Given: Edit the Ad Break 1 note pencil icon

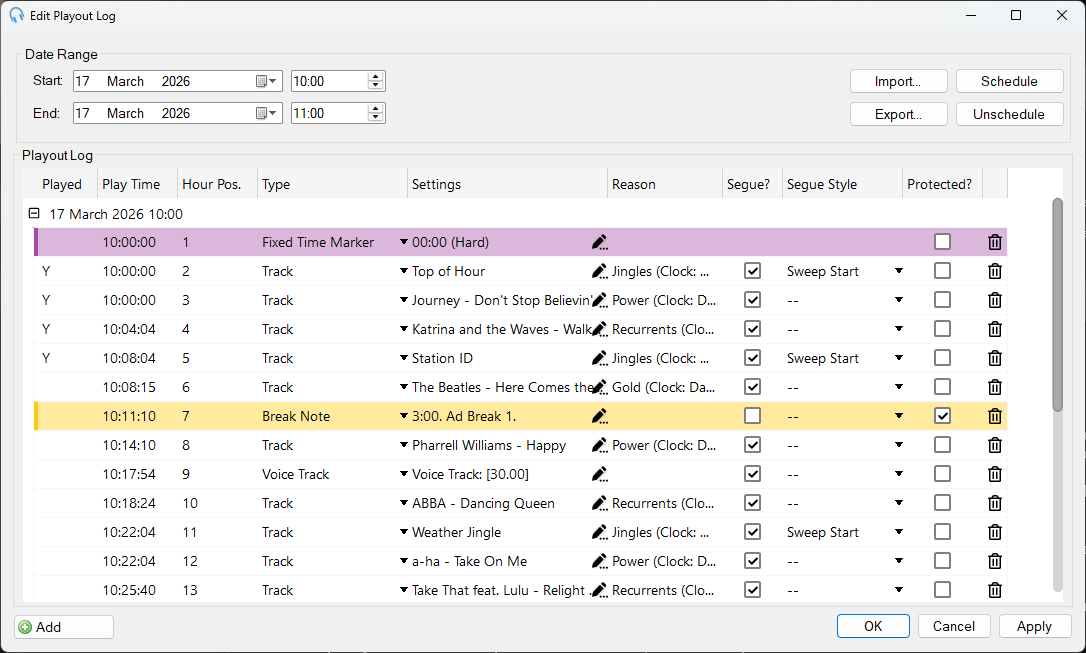Looking at the screenshot, I should pyautogui.click(x=600, y=416).
